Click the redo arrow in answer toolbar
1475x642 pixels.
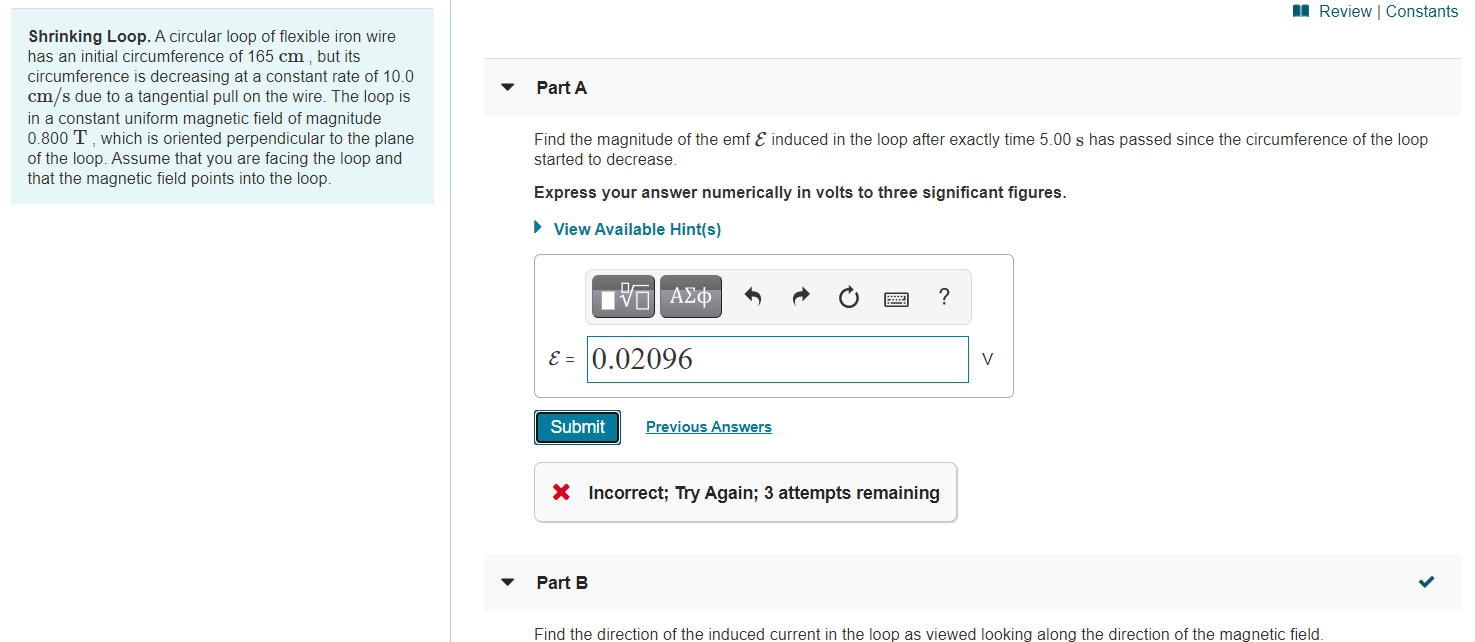coord(800,296)
